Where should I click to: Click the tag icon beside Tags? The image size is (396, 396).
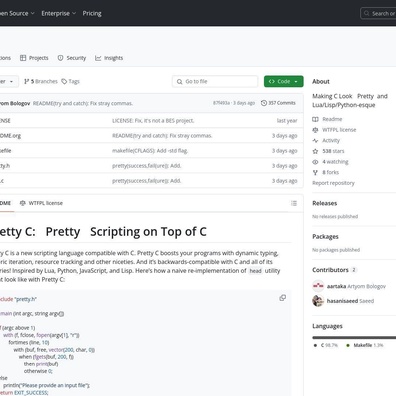click(x=64, y=81)
